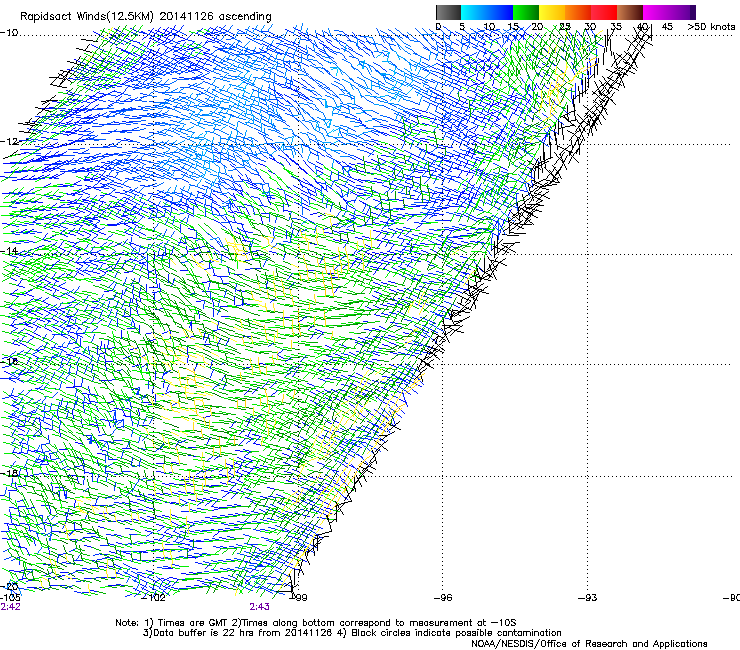Screen dimensions: 740x650
Task: Click the '10' legend scale label
Action: pos(489,27)
